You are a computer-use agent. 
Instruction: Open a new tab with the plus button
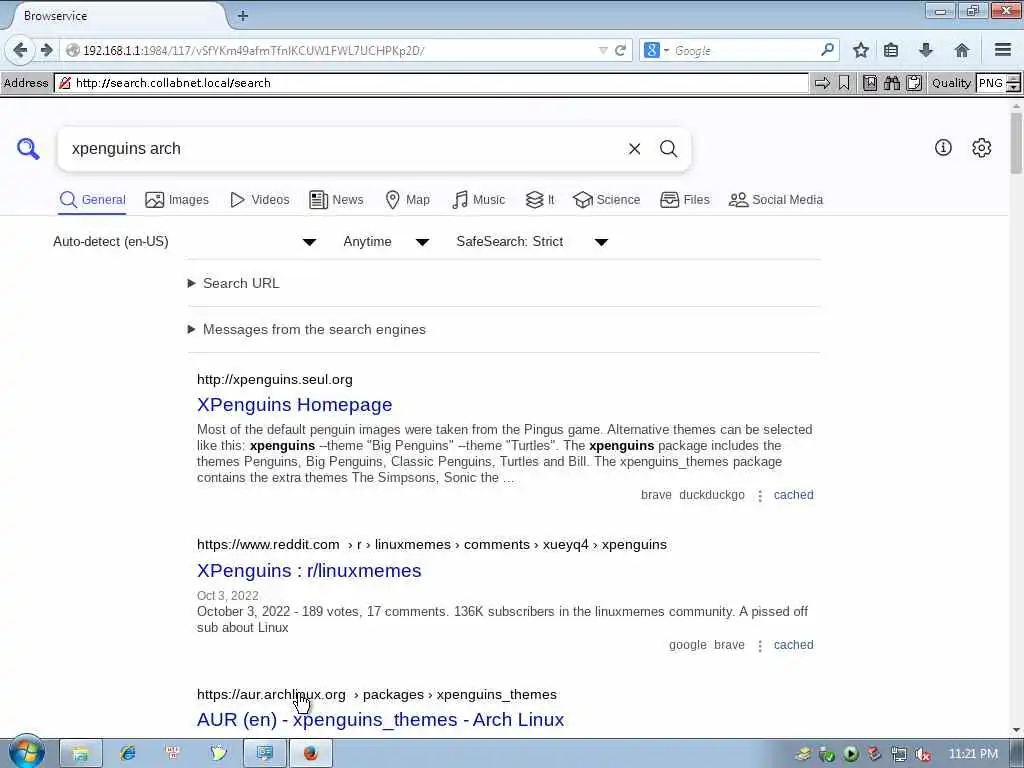[x=243, y=16]
